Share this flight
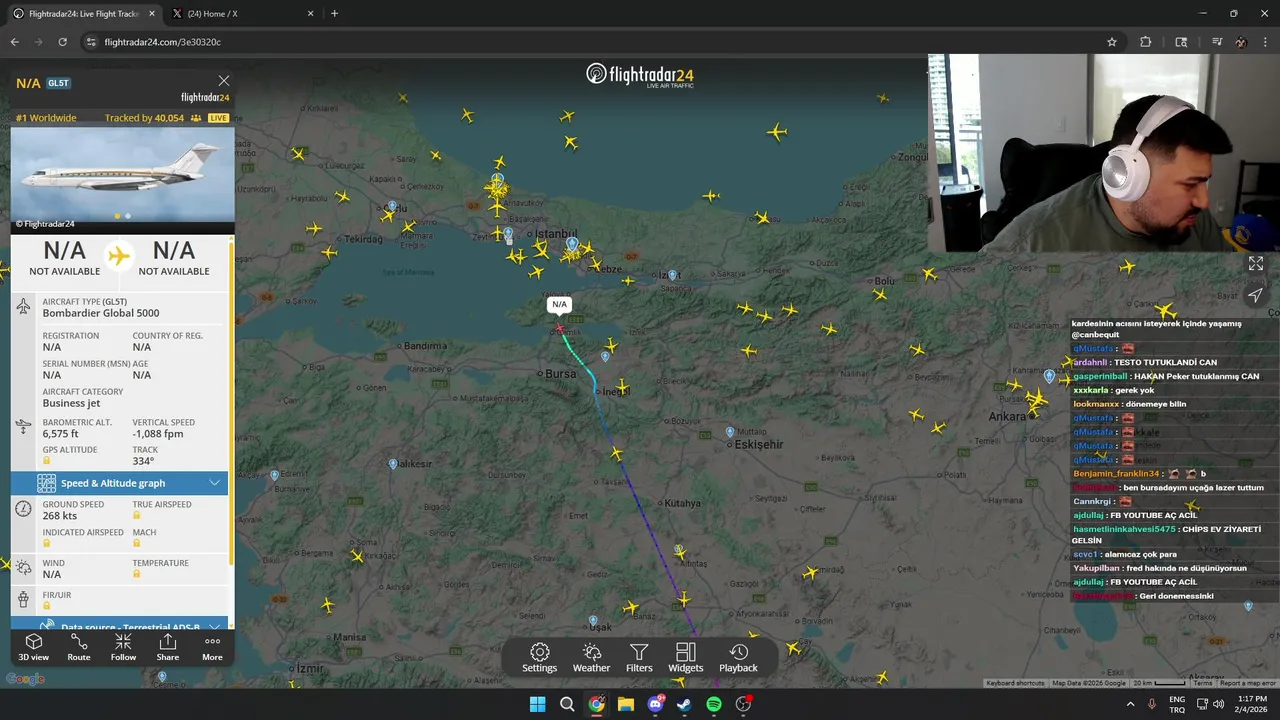The height and width of the screenshot is (720, 1280). 168,647
